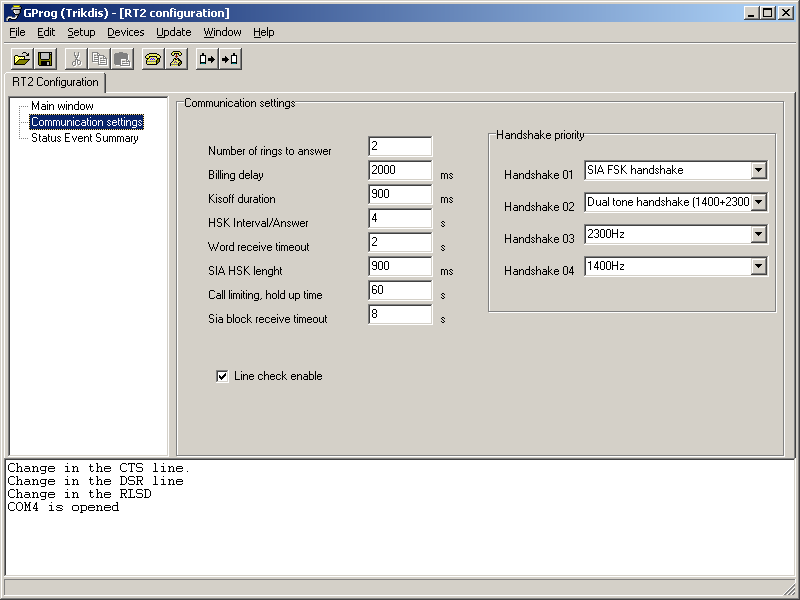Open the Handshake 03 2300Hz dropdown

tap(762, 234)
